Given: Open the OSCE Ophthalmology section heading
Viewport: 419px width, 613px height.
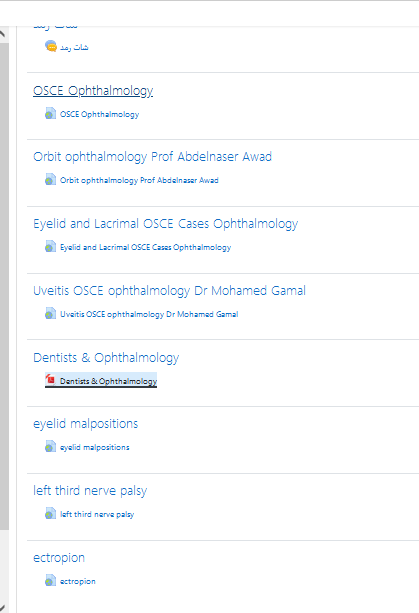Looking at the screenshot, I should coord(93,91).
